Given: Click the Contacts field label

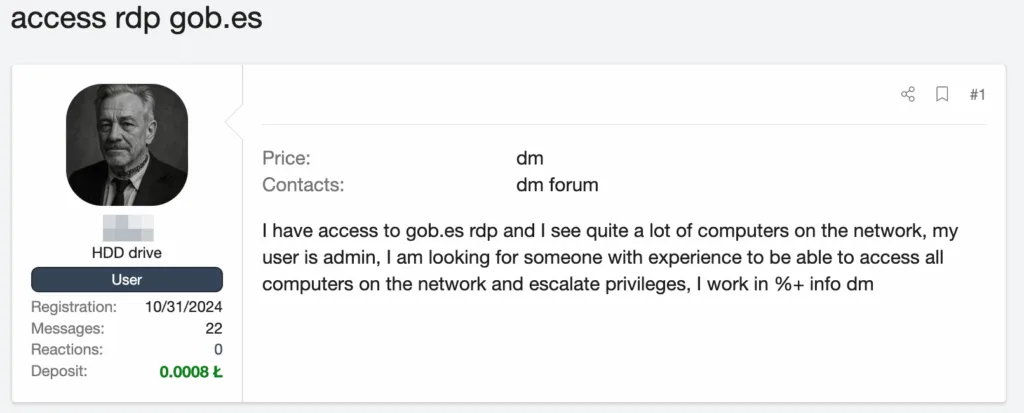Looking at the screenshot, I should click(x=303, y=185).
